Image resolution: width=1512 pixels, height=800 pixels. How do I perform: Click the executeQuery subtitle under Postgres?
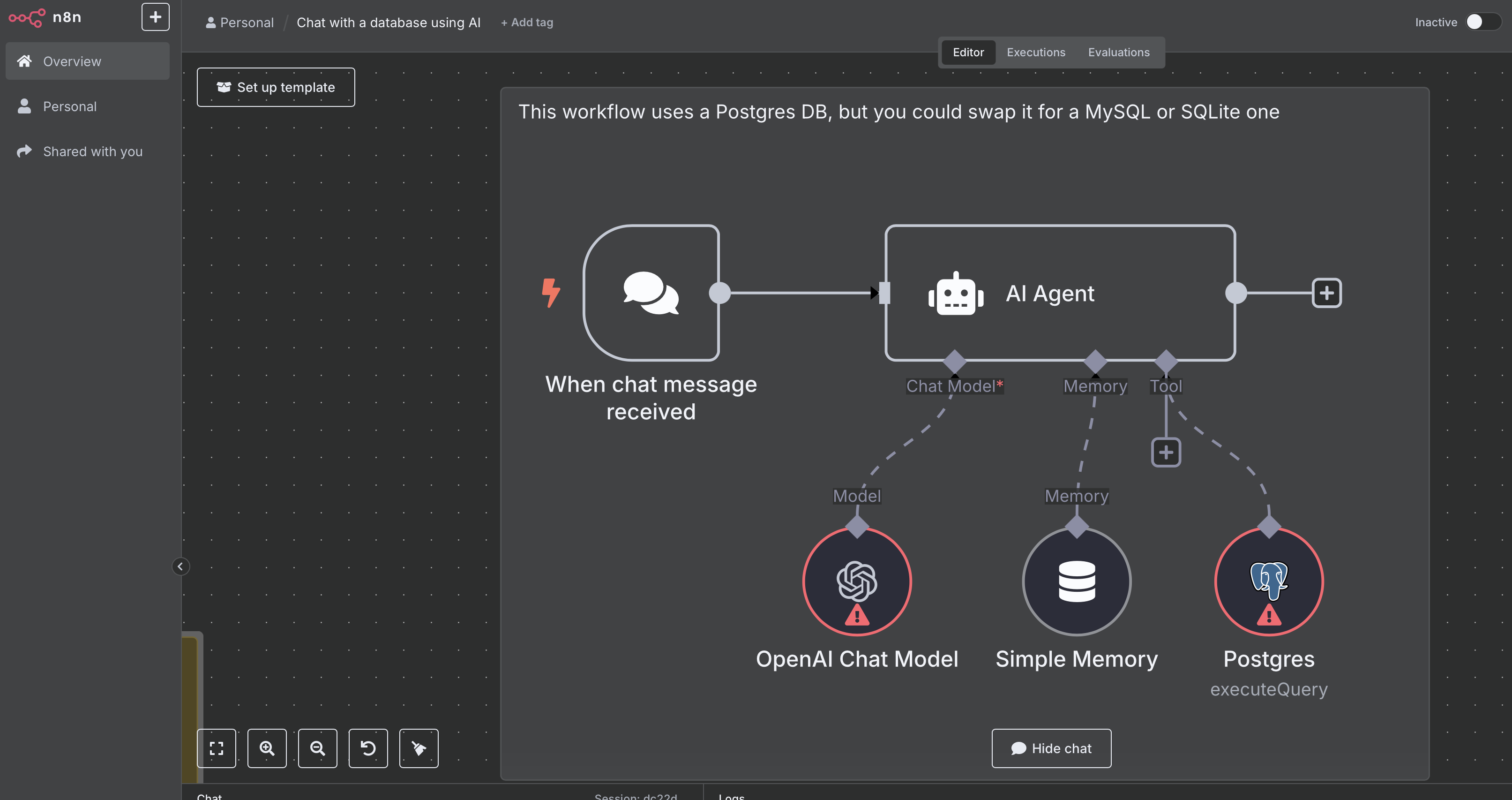[1268, 689]
